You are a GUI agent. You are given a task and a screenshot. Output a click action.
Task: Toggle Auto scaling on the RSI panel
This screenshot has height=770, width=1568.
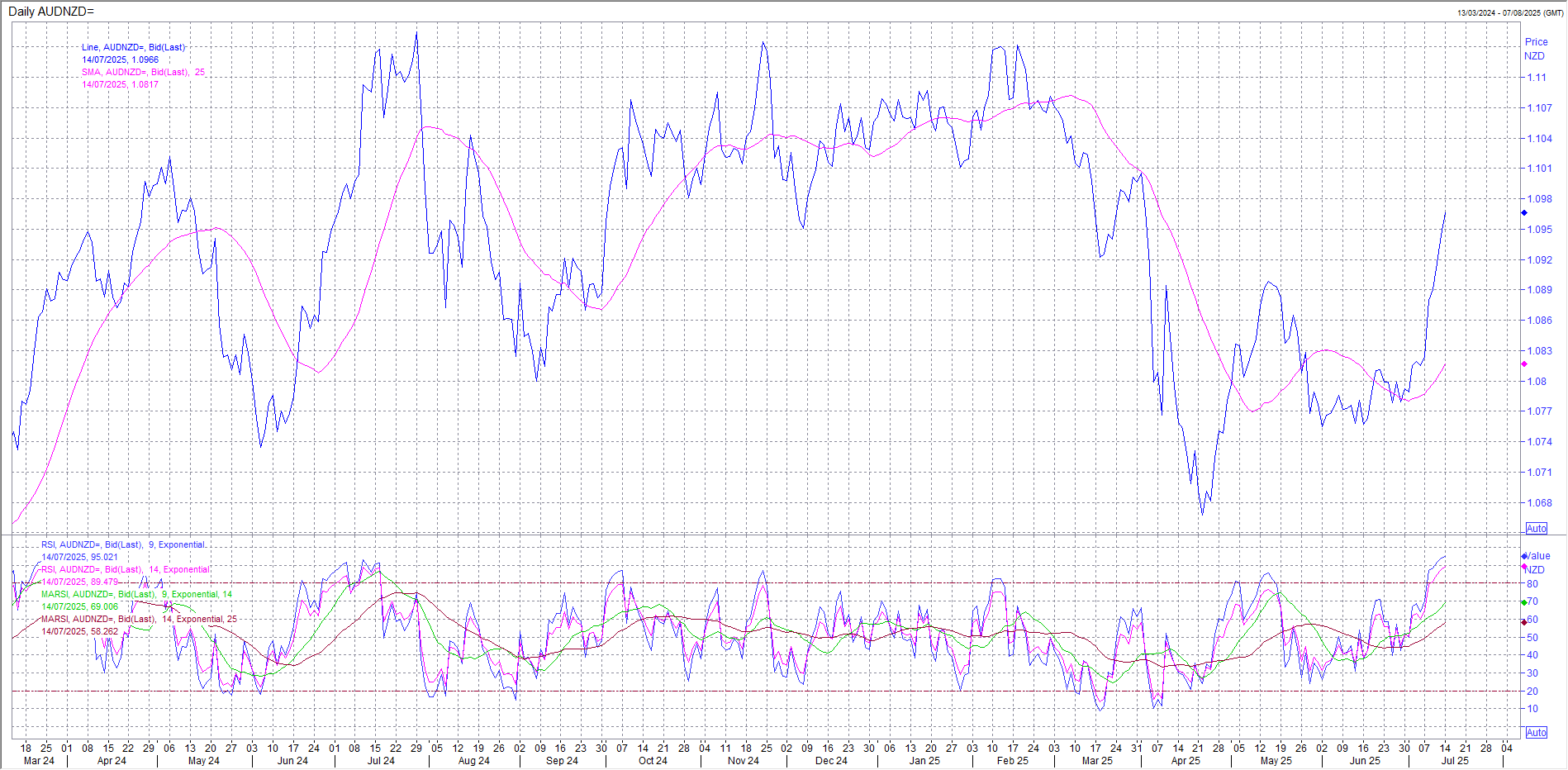click(x=1536, y=733)
